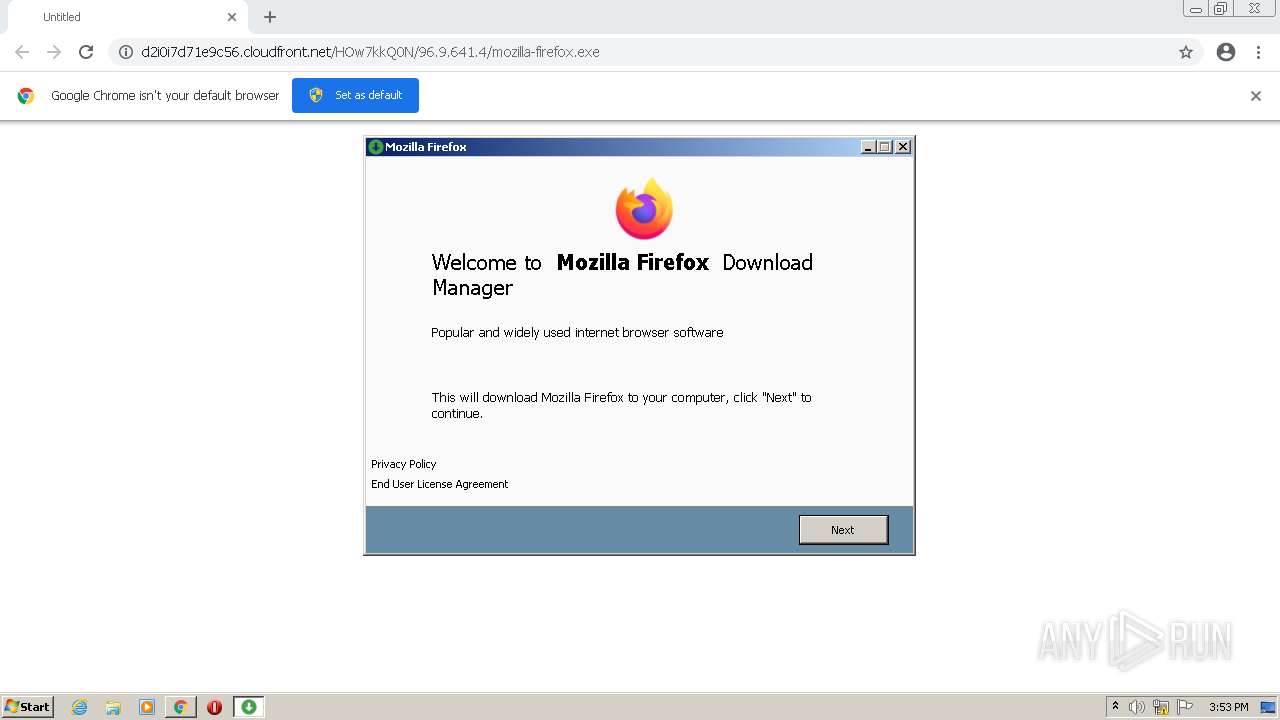
Task: Minimize the Chrome browser window
Action: point(1196,9)
